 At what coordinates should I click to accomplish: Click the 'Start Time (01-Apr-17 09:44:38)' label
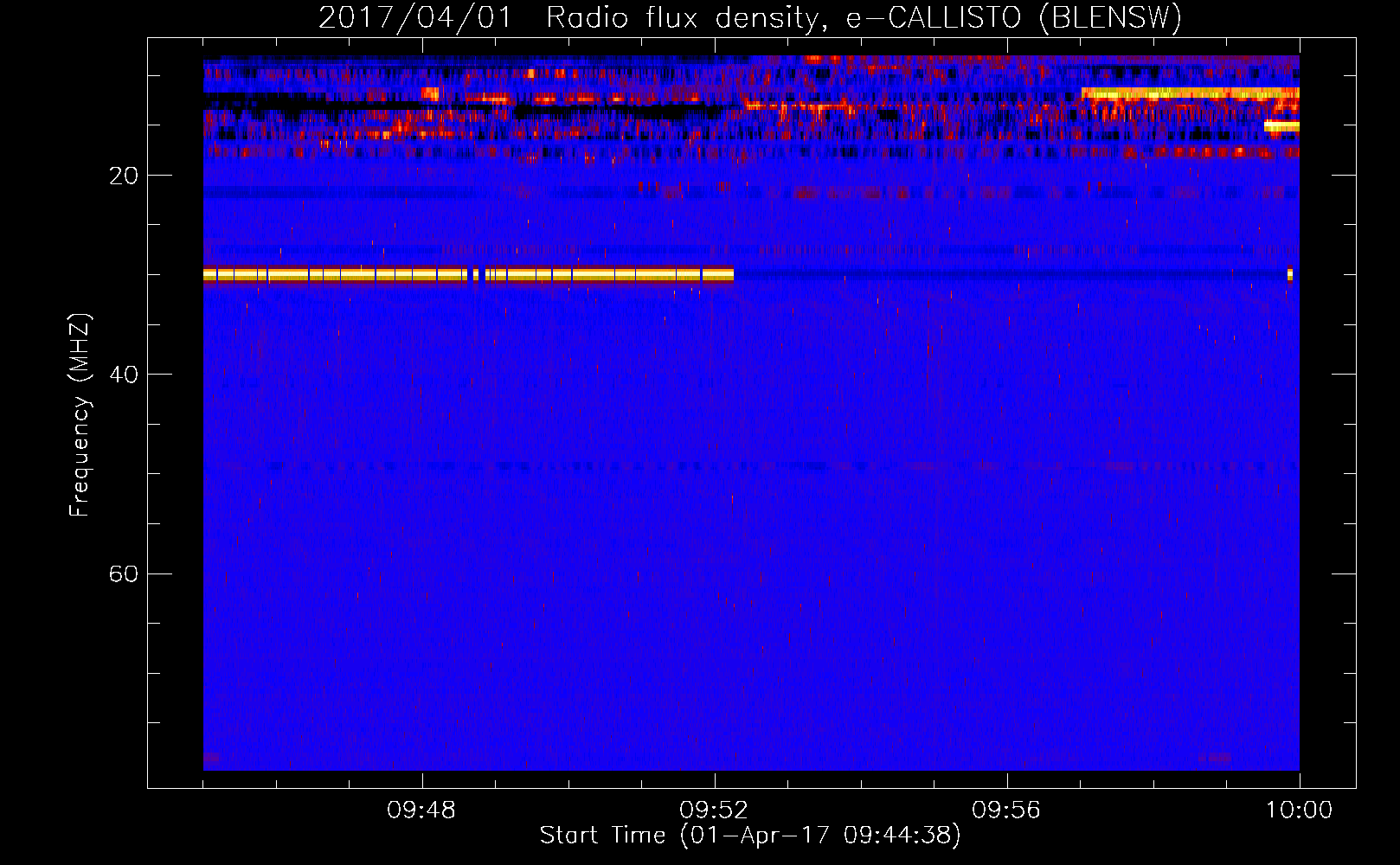750,836
